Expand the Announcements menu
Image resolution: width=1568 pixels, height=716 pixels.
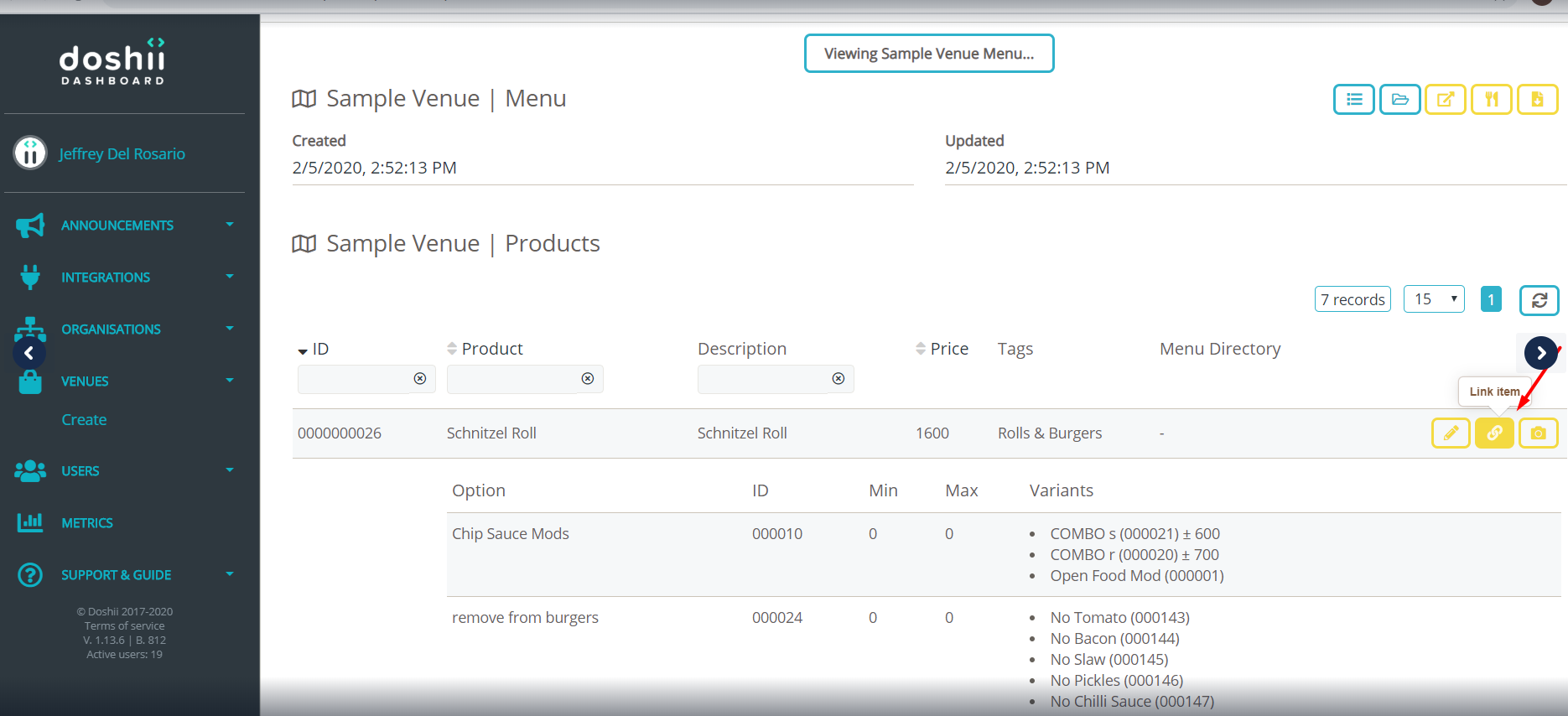[229, 224]
